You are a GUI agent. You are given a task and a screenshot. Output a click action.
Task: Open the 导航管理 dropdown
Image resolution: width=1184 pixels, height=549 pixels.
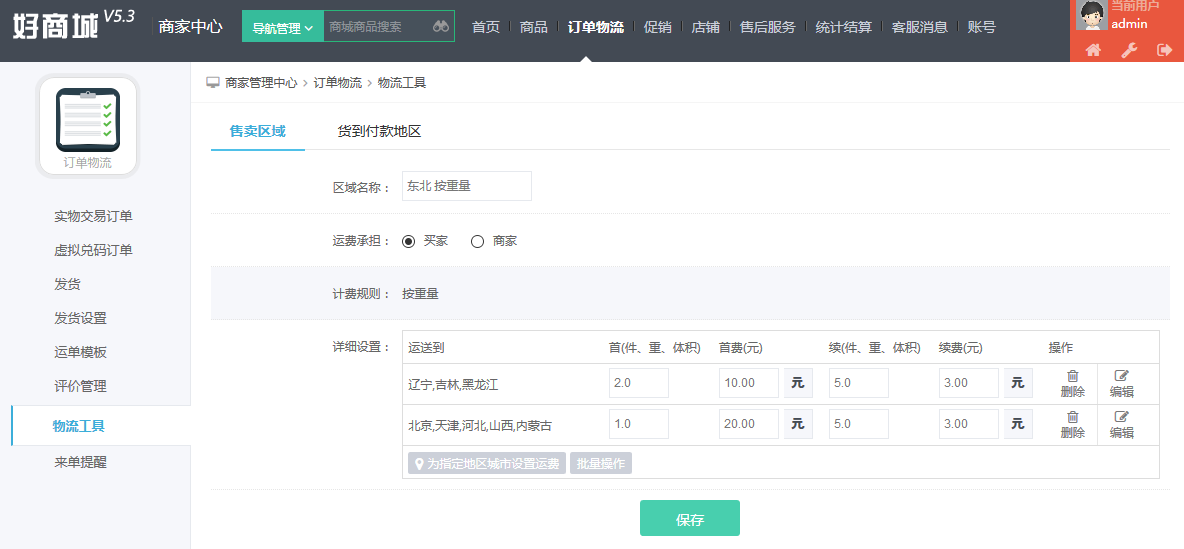(x=282, y=26)
